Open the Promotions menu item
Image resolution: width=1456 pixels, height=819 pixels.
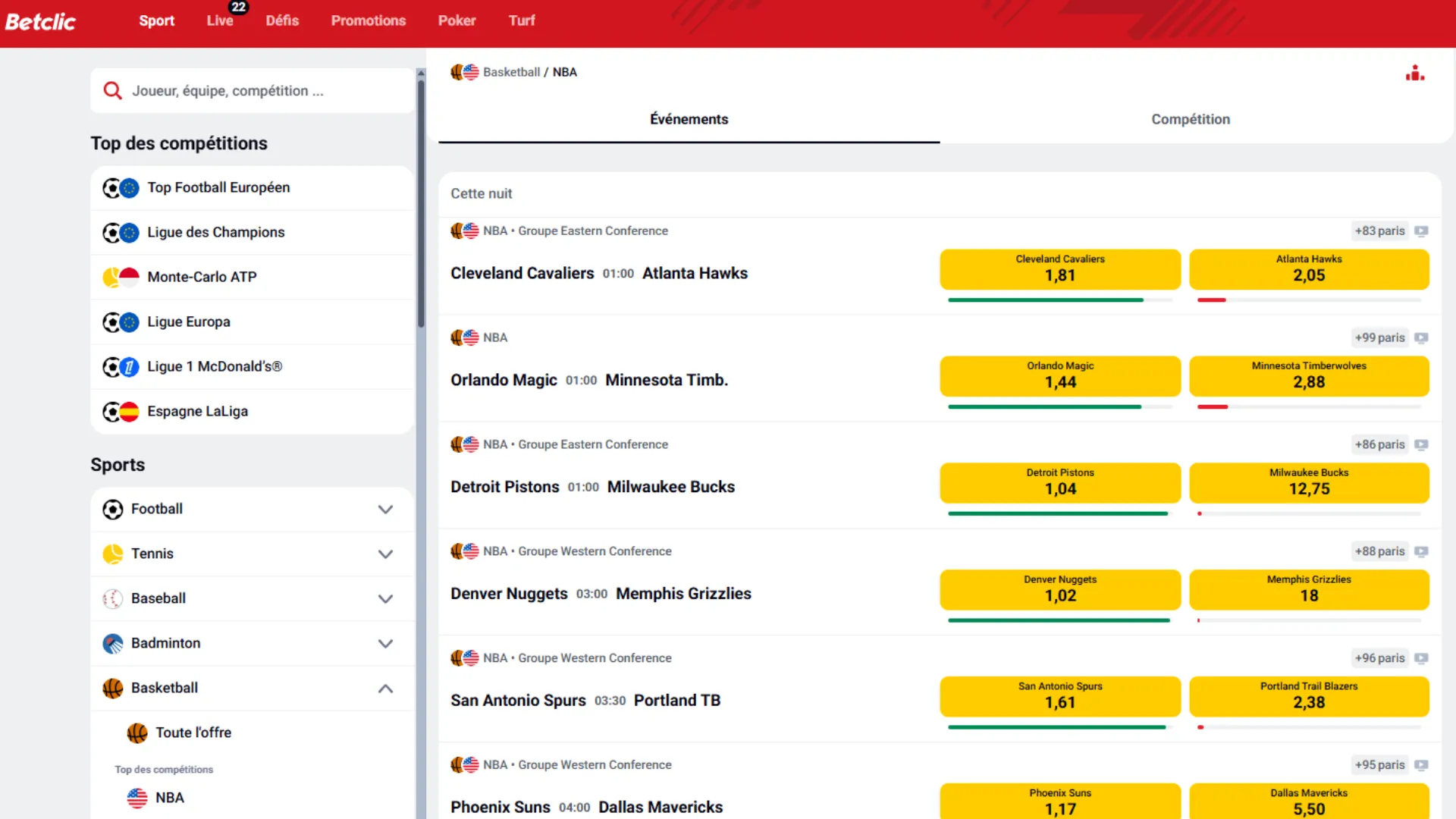368,20
